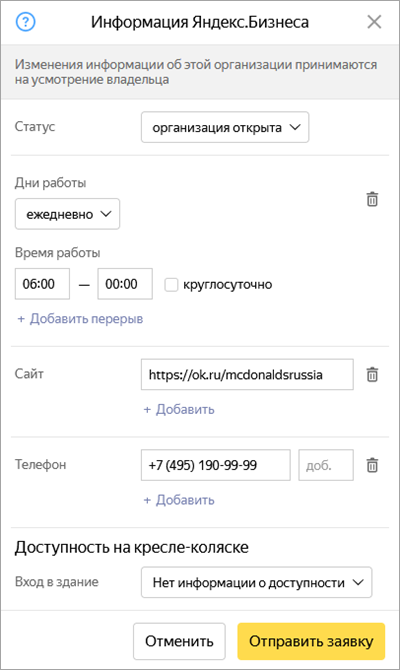Click the Отменить button
The height and width of the screenshot is (670, 400).
[x=179, y=641]
